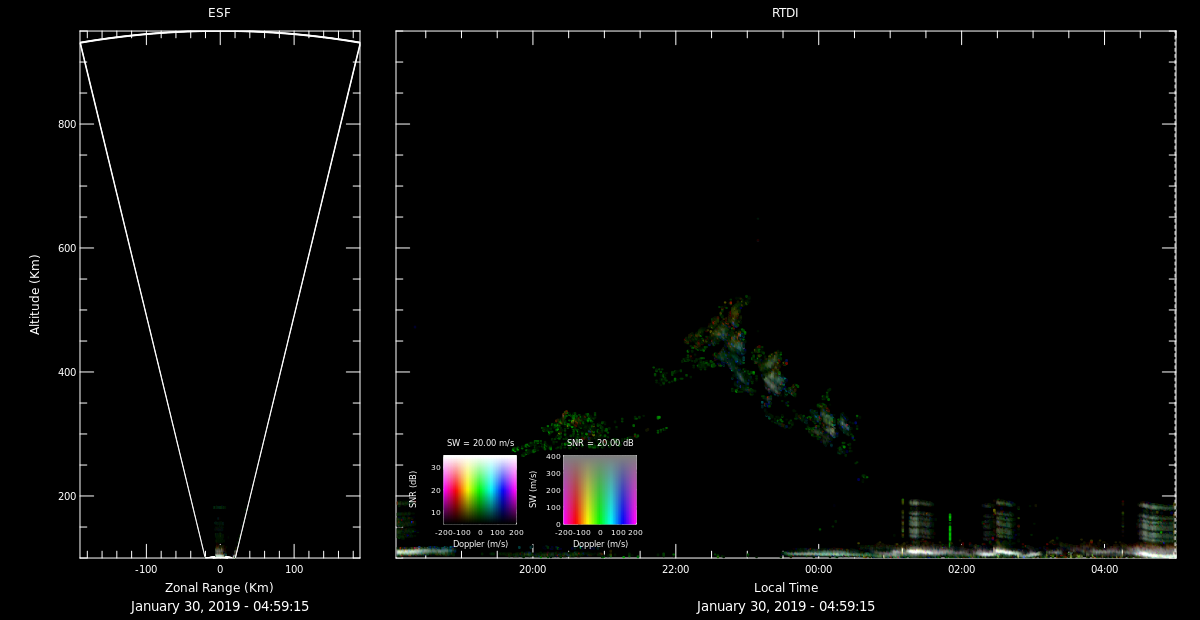The image size is (1200, 620).
Task: Click the SNR versus Doppler color legend
Action: click(480, 490)
